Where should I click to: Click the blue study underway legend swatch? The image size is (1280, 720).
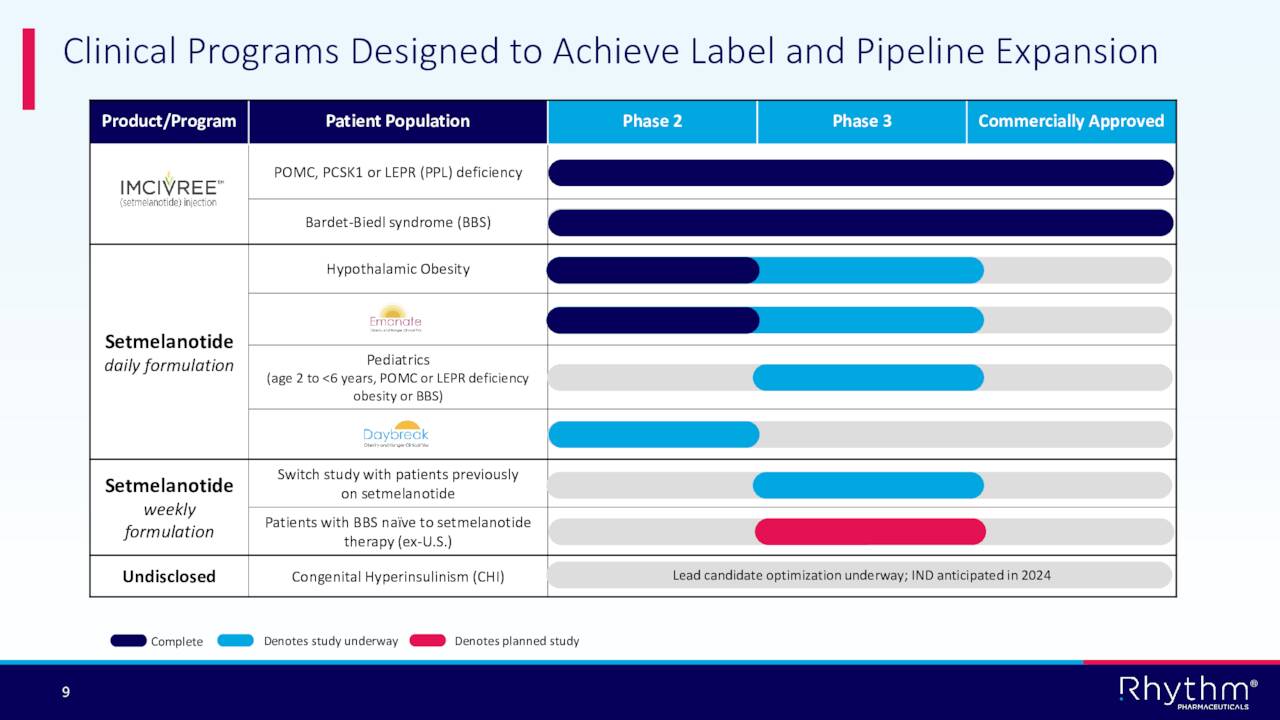coord(235,640)
